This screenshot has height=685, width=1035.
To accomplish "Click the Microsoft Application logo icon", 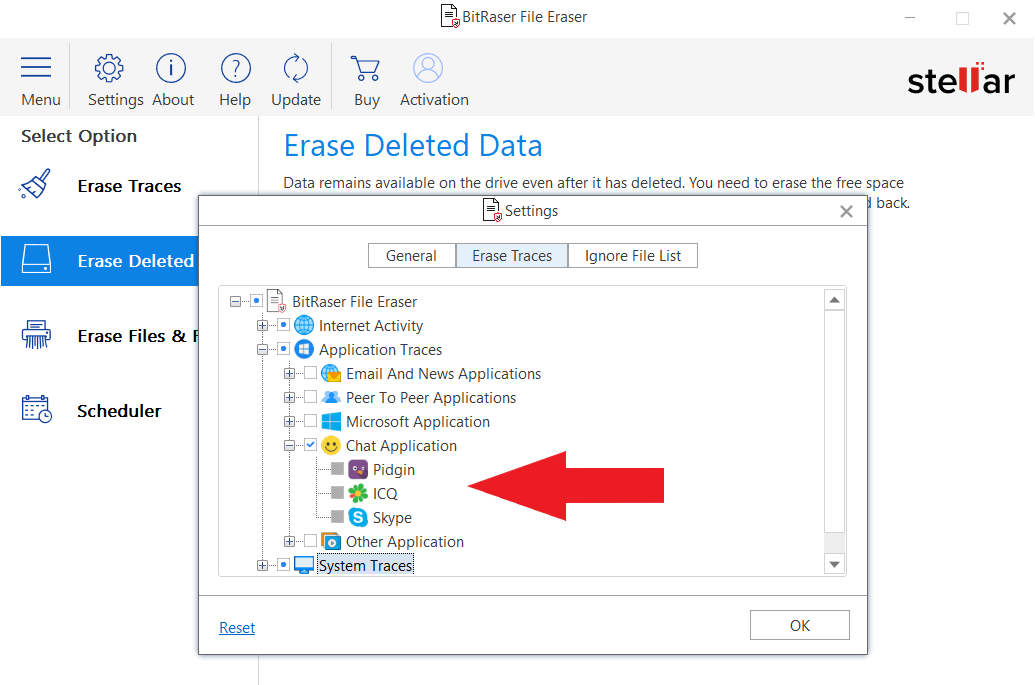I will (331, 421).
